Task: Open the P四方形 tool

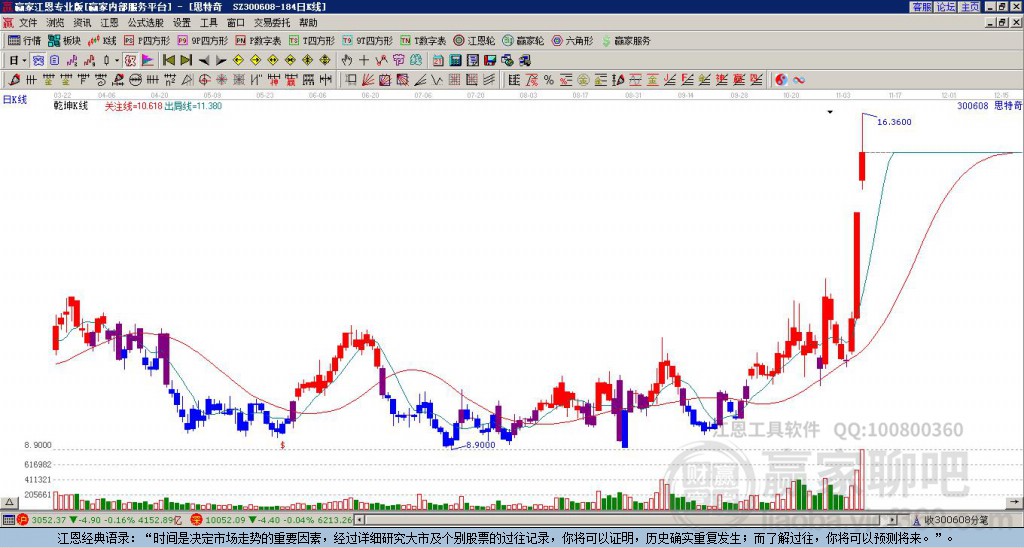Action: point(146,40)
